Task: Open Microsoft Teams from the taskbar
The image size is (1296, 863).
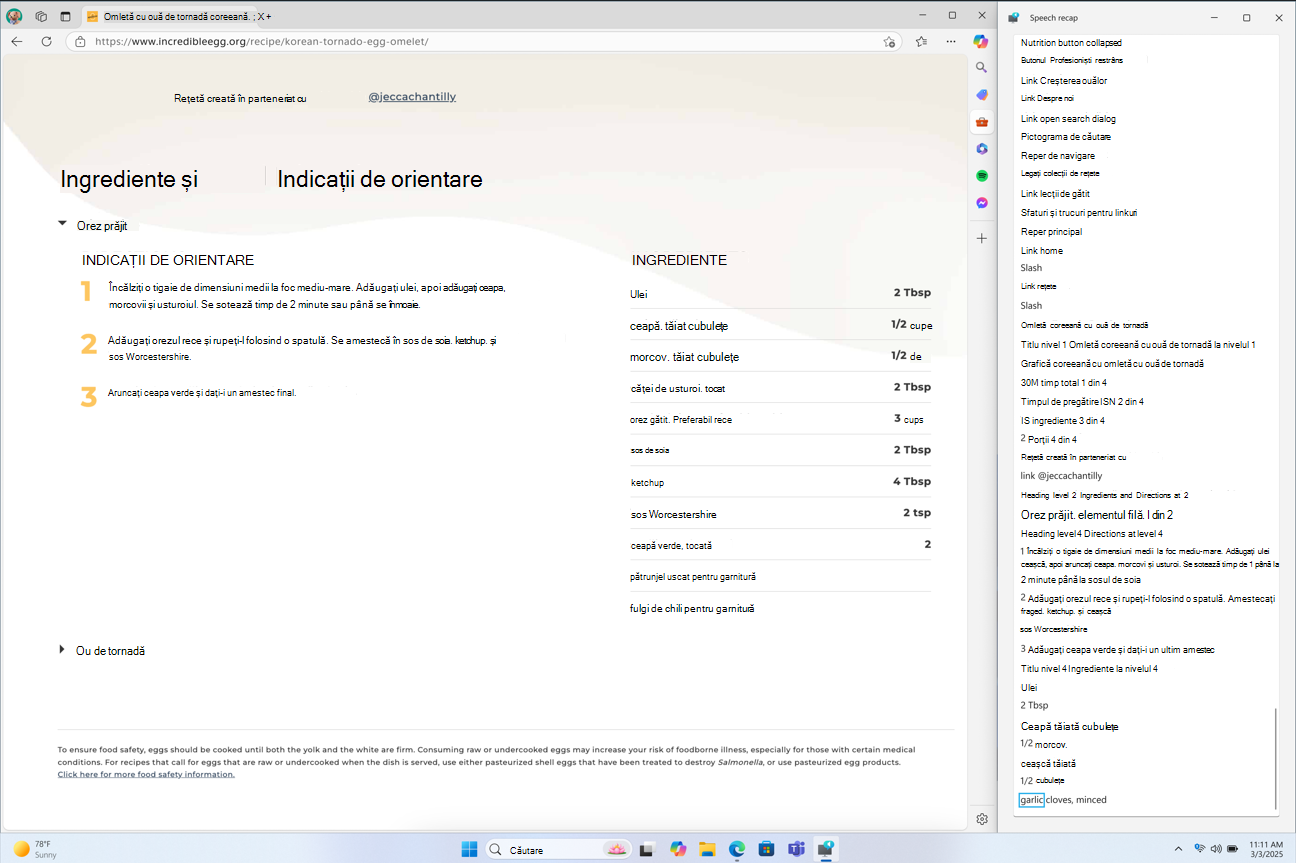Action: [x=796, y=849]
